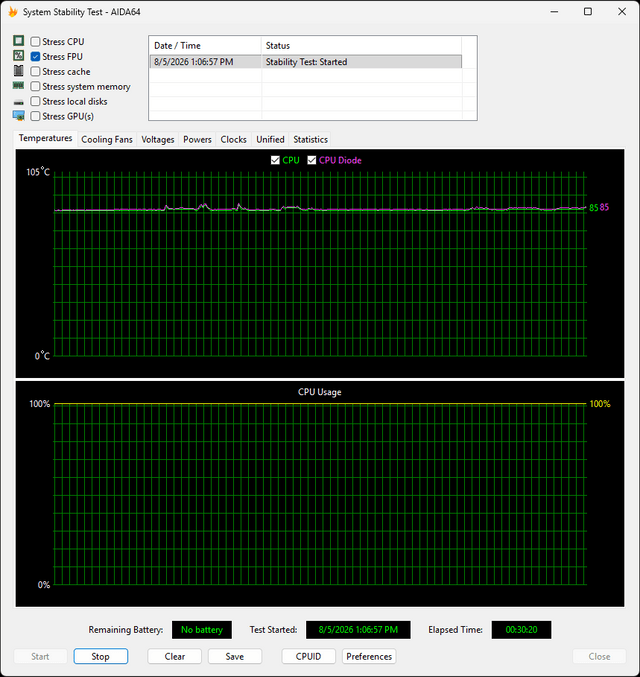Screen dimensions: 640x677
Task: Show the Clocks tab
Action: tap(234, 139)
